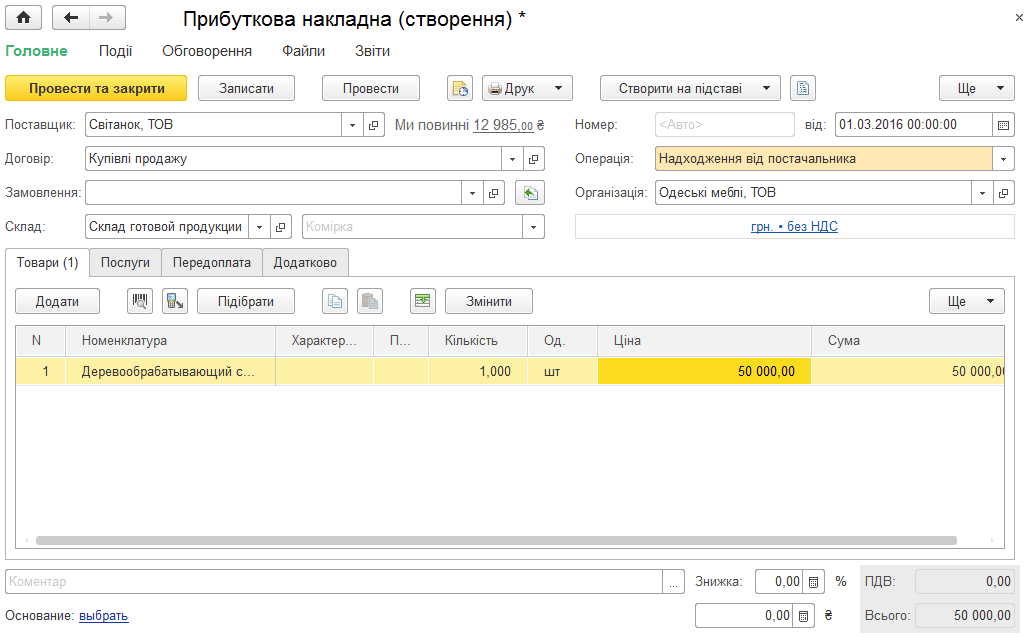
Task: Navigate forward with the right arrow
Action: click(107, 18)
